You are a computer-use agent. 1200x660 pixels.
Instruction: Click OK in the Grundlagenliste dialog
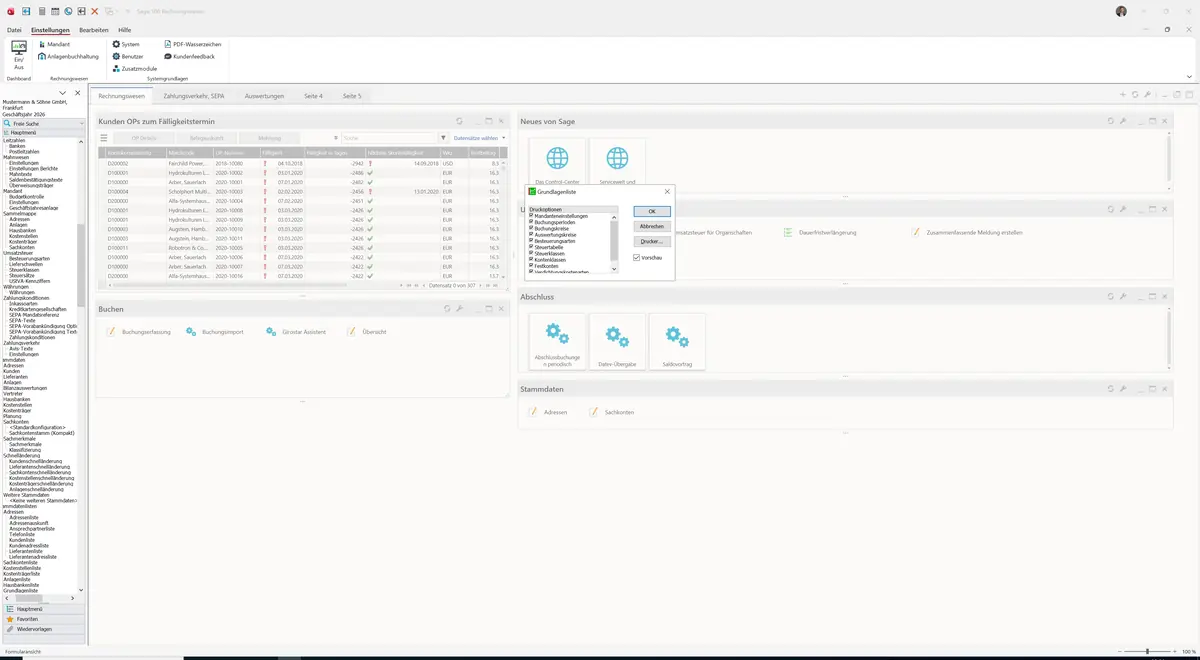pos(651,212)
